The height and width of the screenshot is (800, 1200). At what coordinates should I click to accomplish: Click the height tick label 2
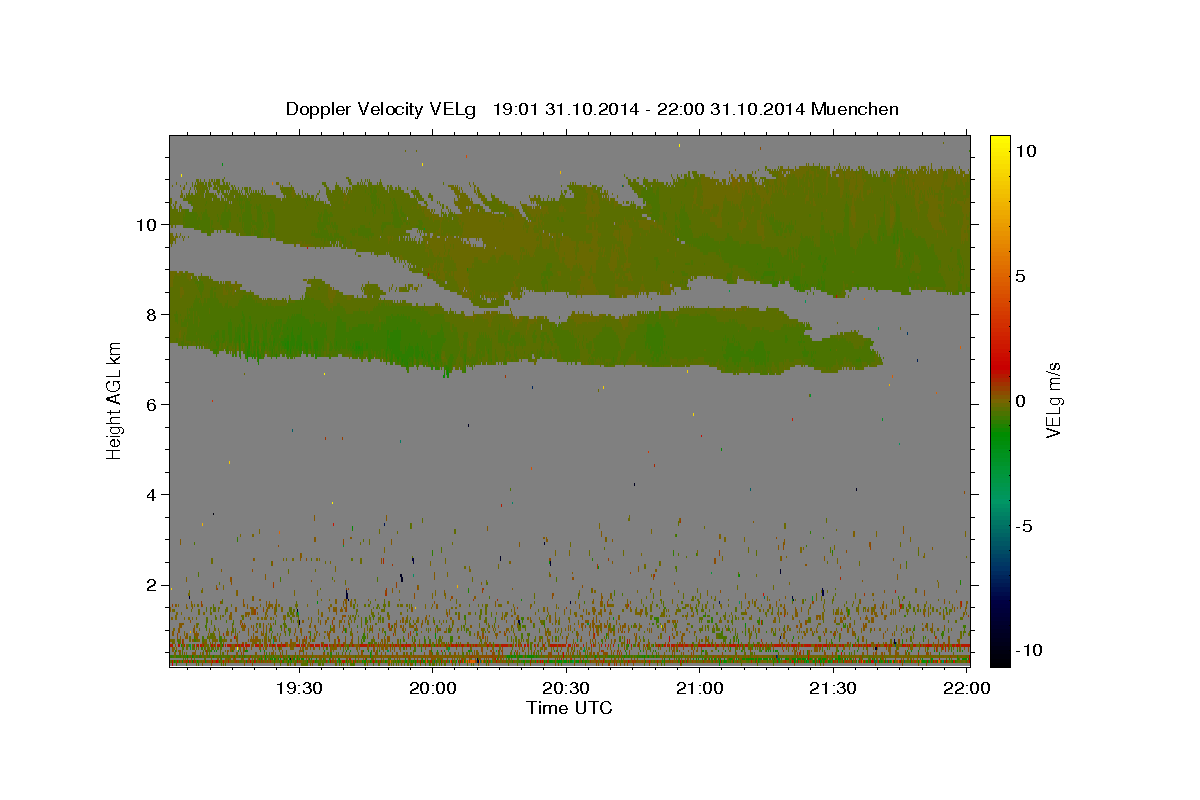(x=152, y=585)
